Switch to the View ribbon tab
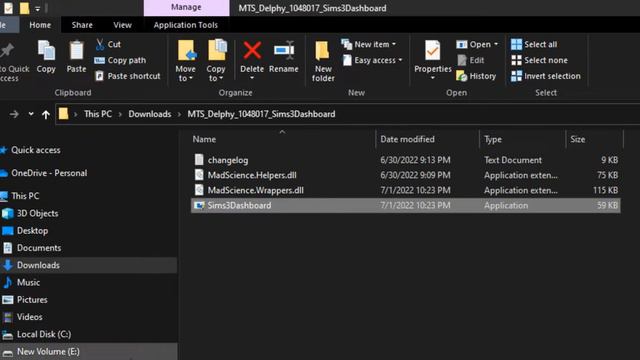This screenshot has height=360, width=640. (x=122, y=25)
